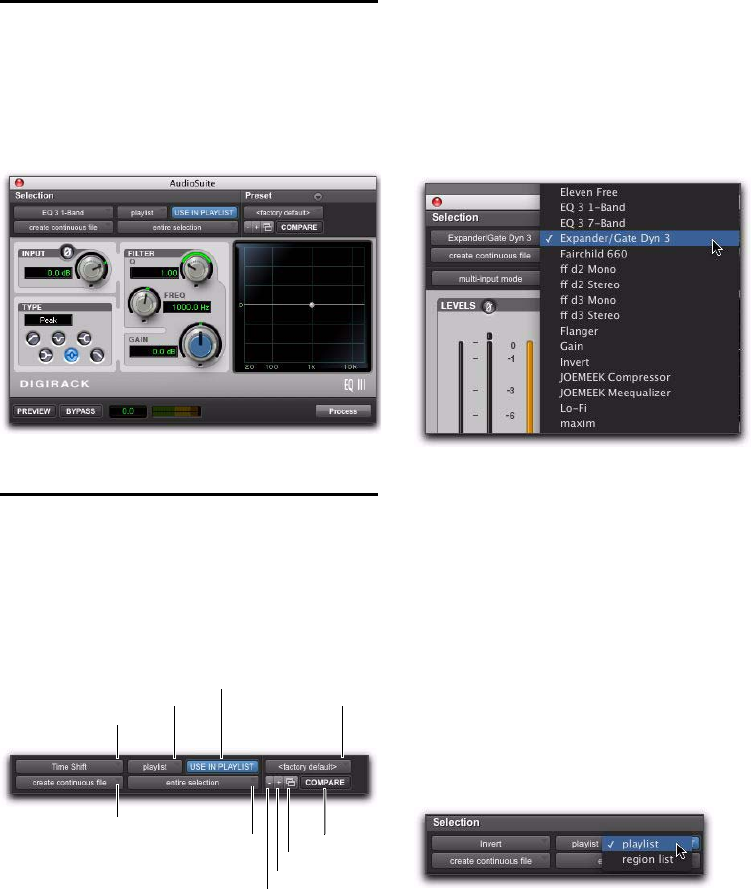The width and height of the screenshot is (751, 890).
Task: Open EQ 3 1-Band plug-in selector
Action: (x=63, y=212)
